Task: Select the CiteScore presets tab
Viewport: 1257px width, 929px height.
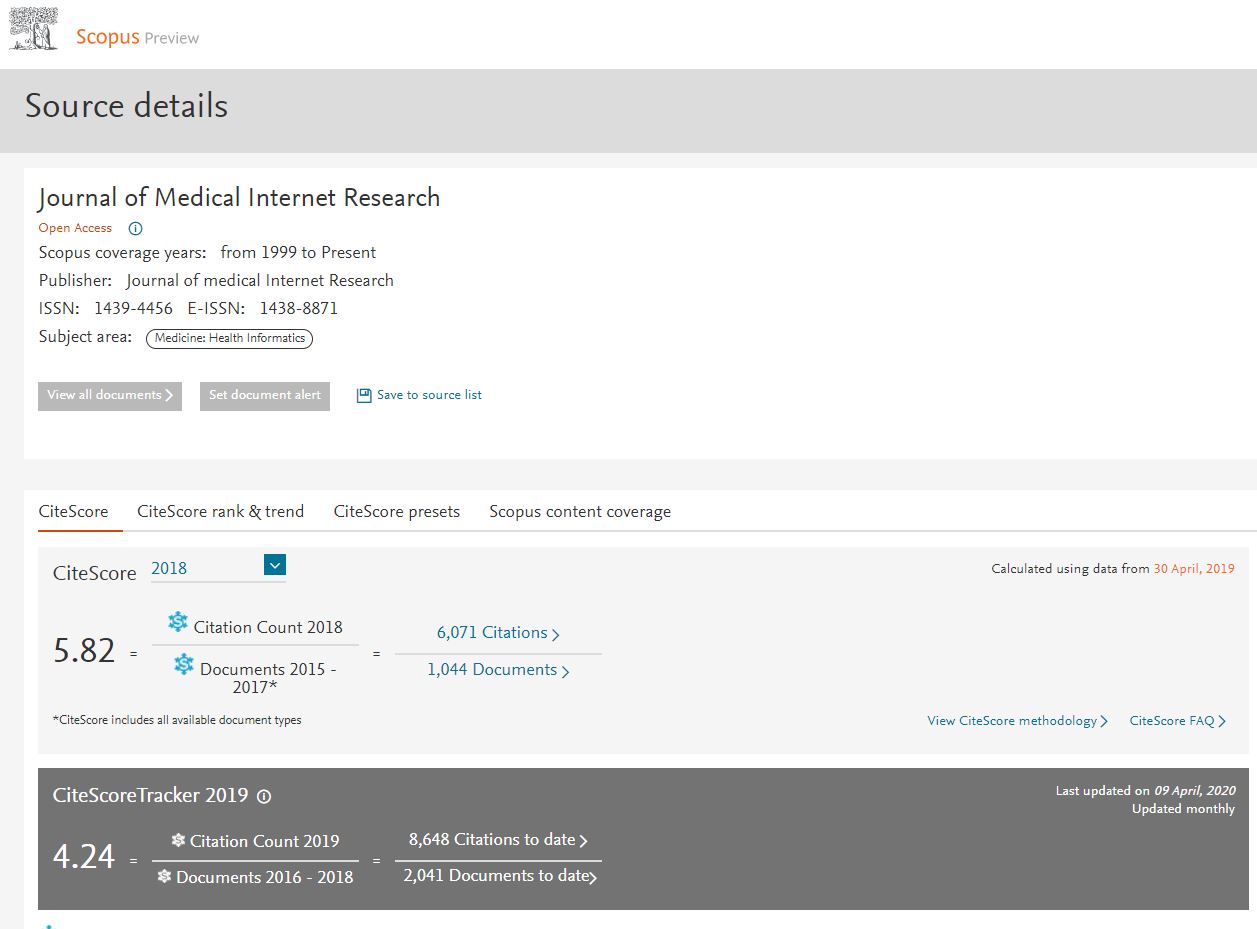Action: click(397, 512)
